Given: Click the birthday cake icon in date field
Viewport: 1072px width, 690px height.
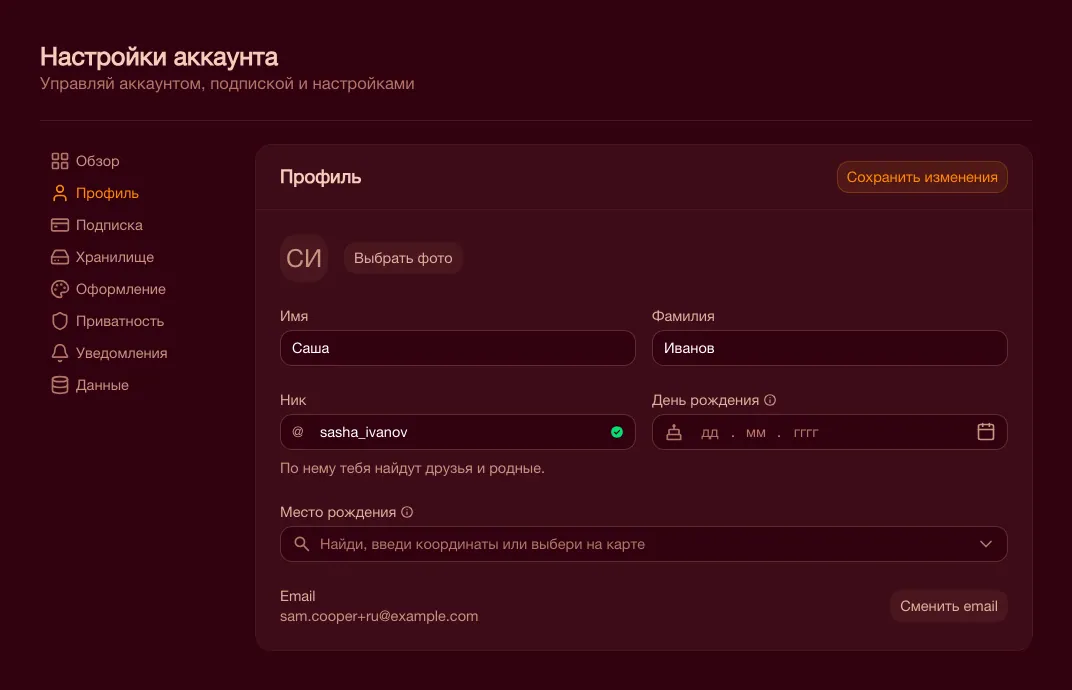Looking at the screenshot, I should click(x=673, y=432).
